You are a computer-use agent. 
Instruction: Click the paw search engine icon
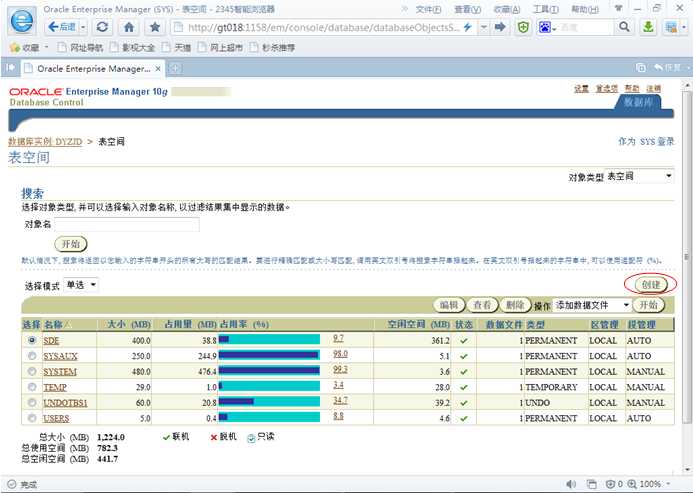click(544, 27)
